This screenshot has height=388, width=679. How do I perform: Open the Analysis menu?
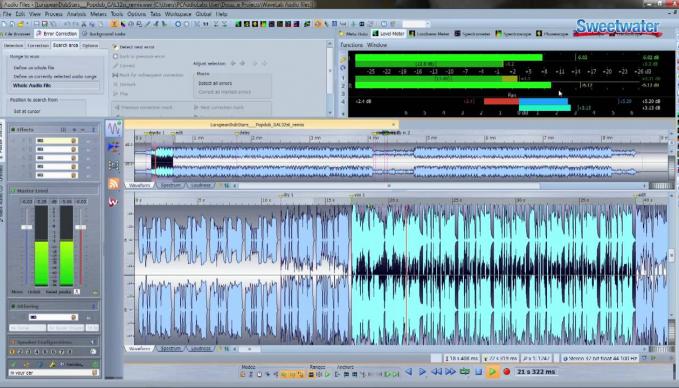pos(76,14)
